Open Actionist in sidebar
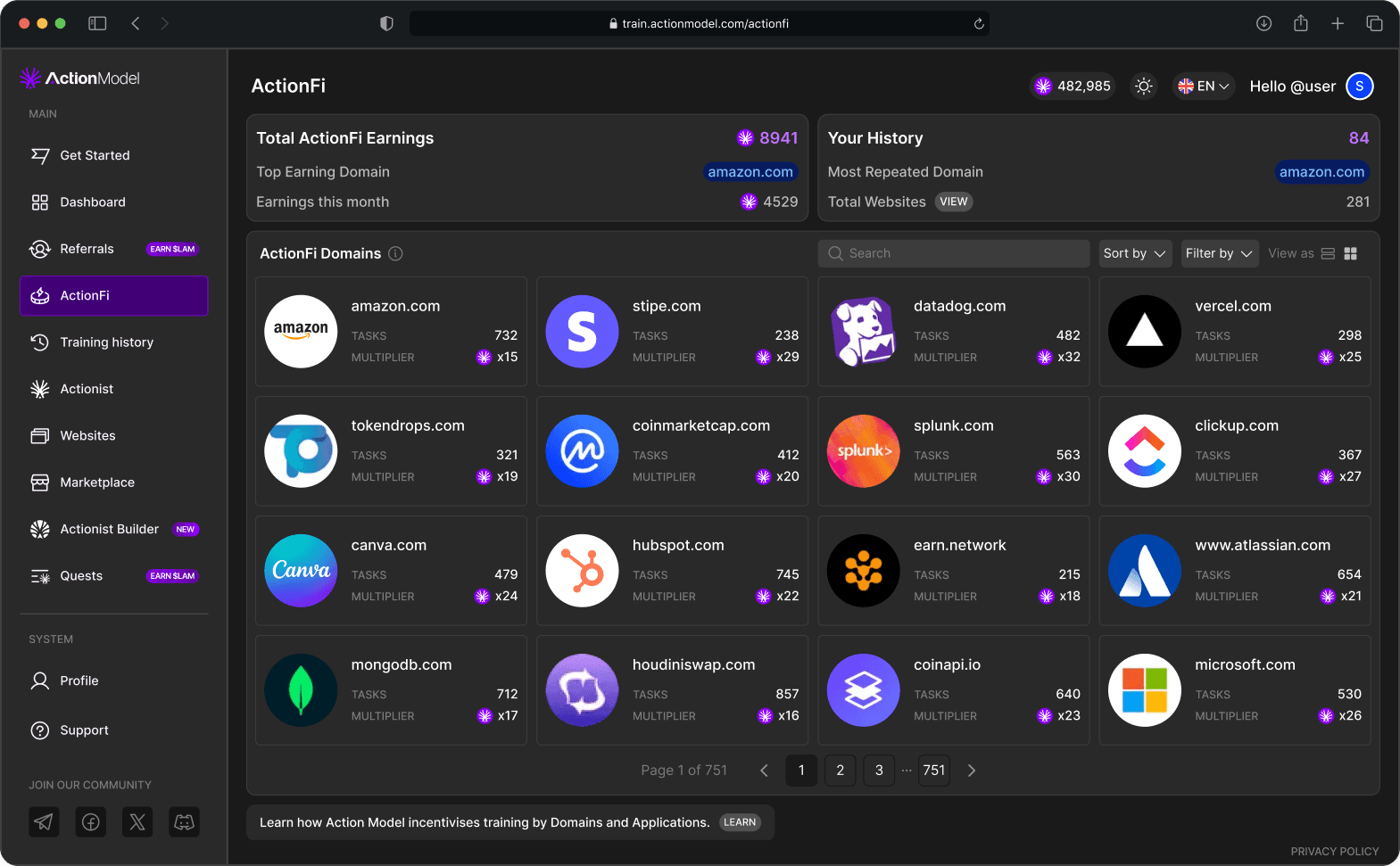 tap(114, 389)
